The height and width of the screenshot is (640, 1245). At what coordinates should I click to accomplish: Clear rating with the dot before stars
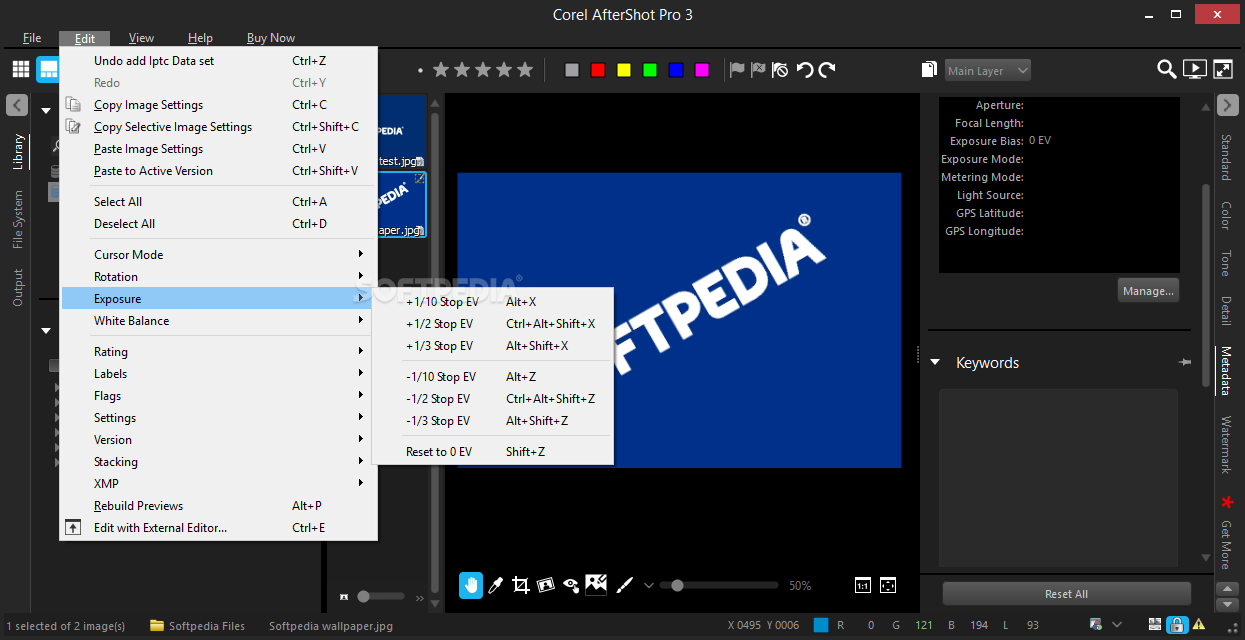[420, 70]
